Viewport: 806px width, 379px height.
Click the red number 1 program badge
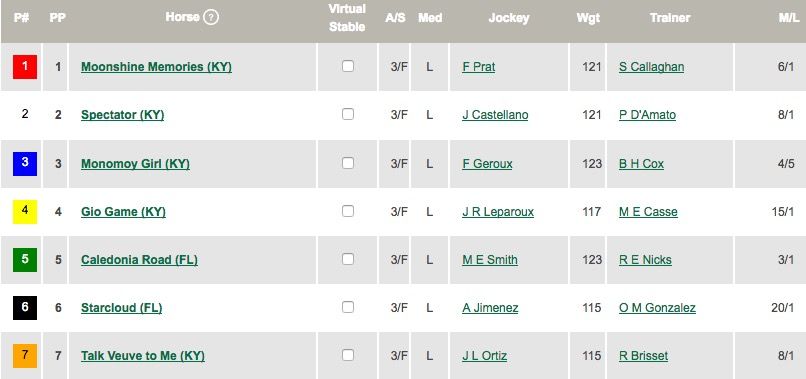[x=25, y=67]
